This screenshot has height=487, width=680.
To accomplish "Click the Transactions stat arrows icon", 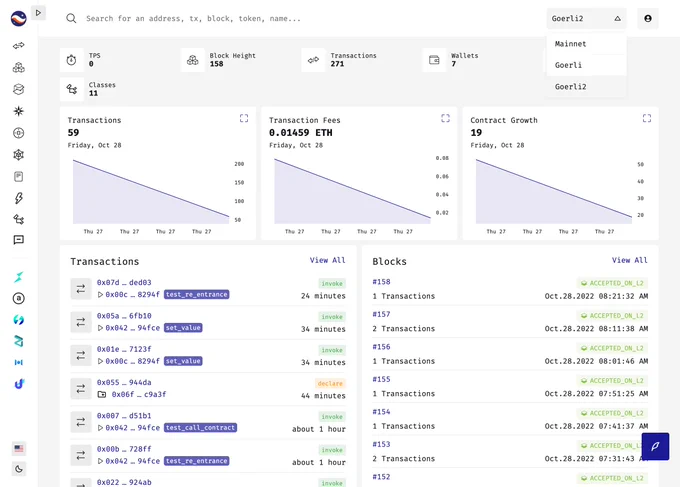I will tap(313, 60).
